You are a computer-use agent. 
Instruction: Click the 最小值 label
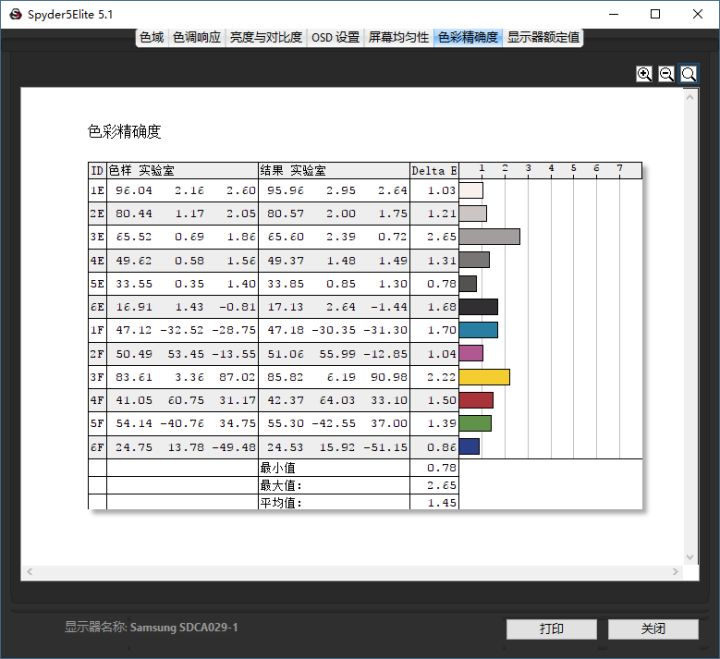(x=278, y=468)
